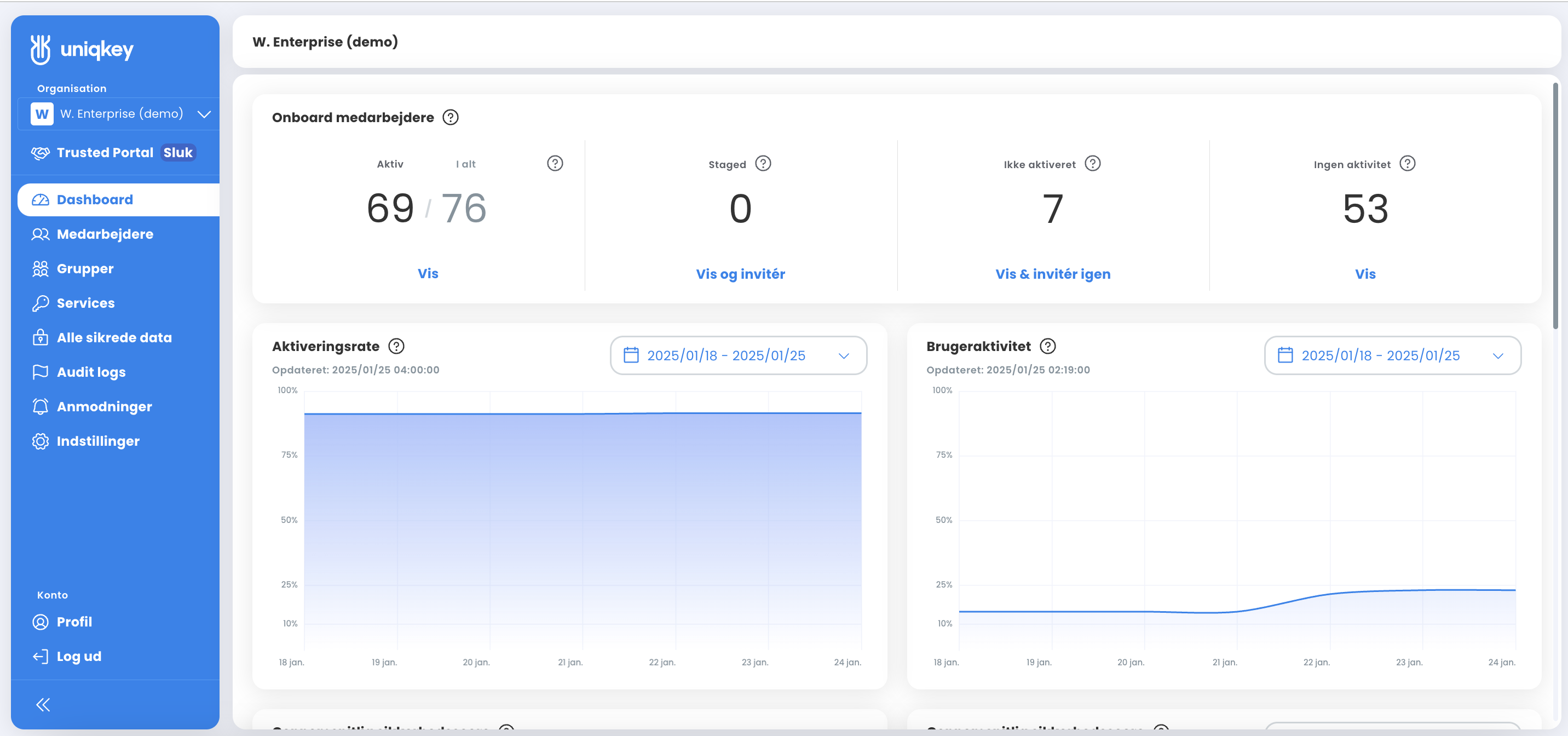Open Indstillinger settings
This screenshot has width=1568, height=736.
(99, 441)
